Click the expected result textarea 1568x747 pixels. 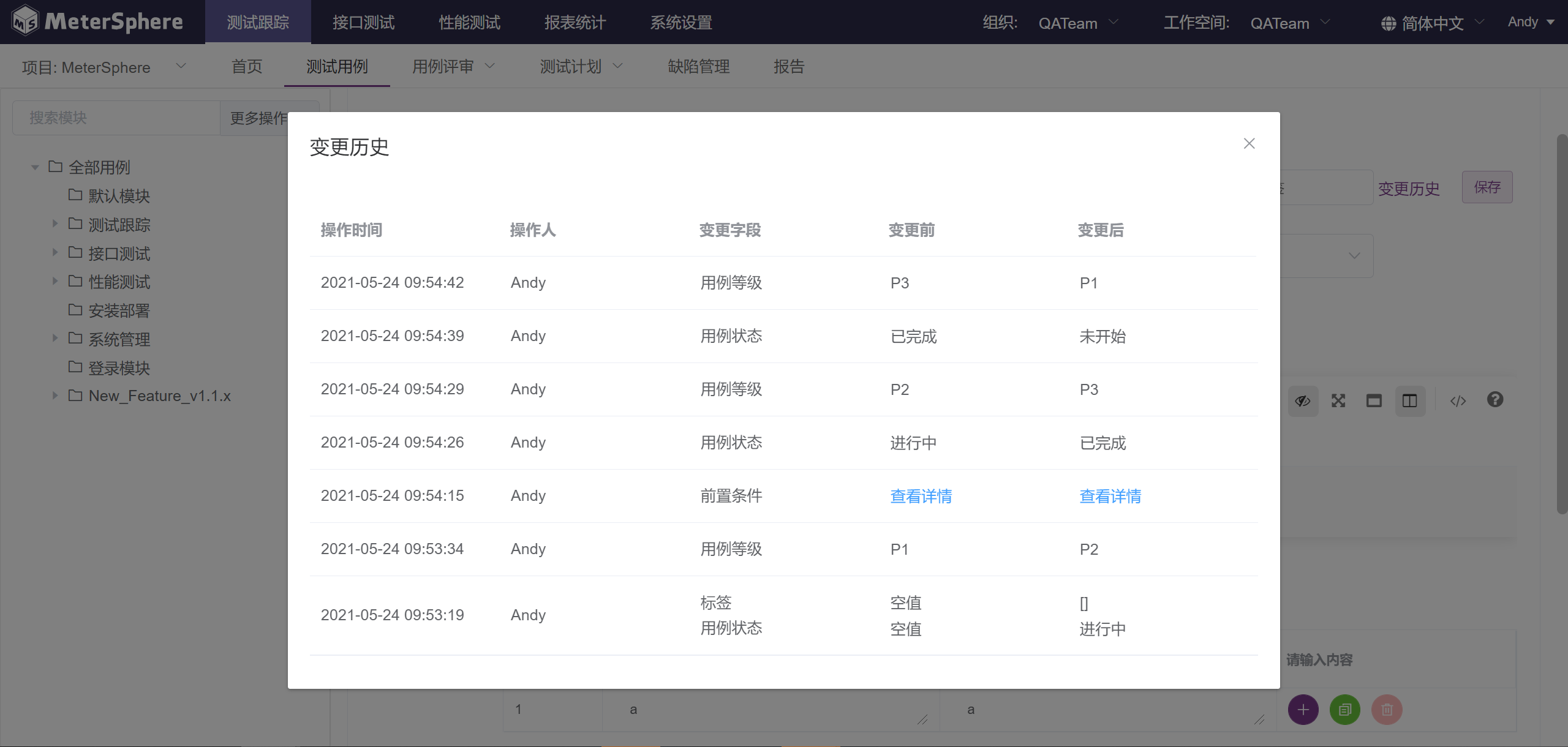tap(1107, 710)
